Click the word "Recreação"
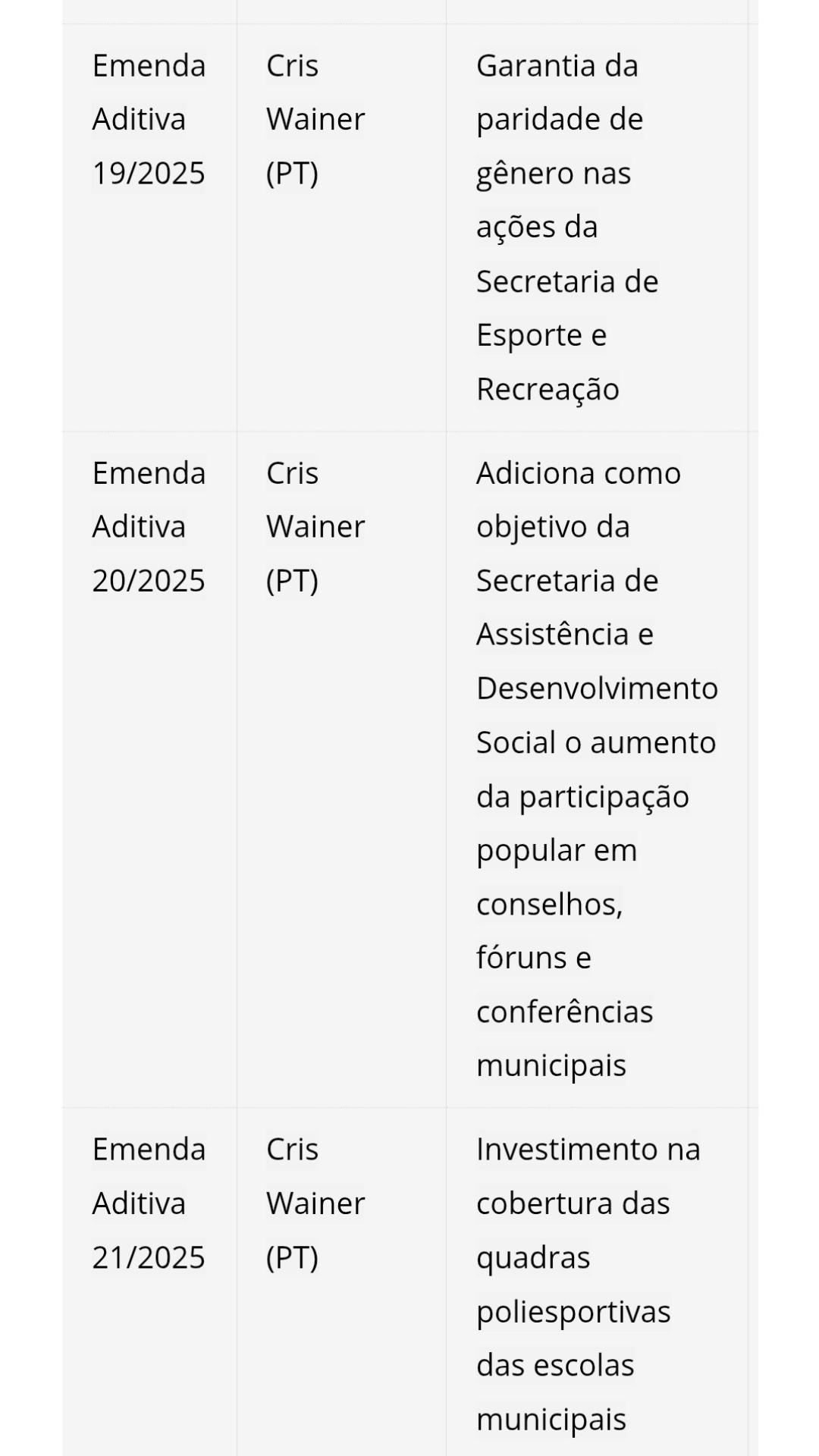Viewport: 819px width, 1456px height. [x=548, y=389]
